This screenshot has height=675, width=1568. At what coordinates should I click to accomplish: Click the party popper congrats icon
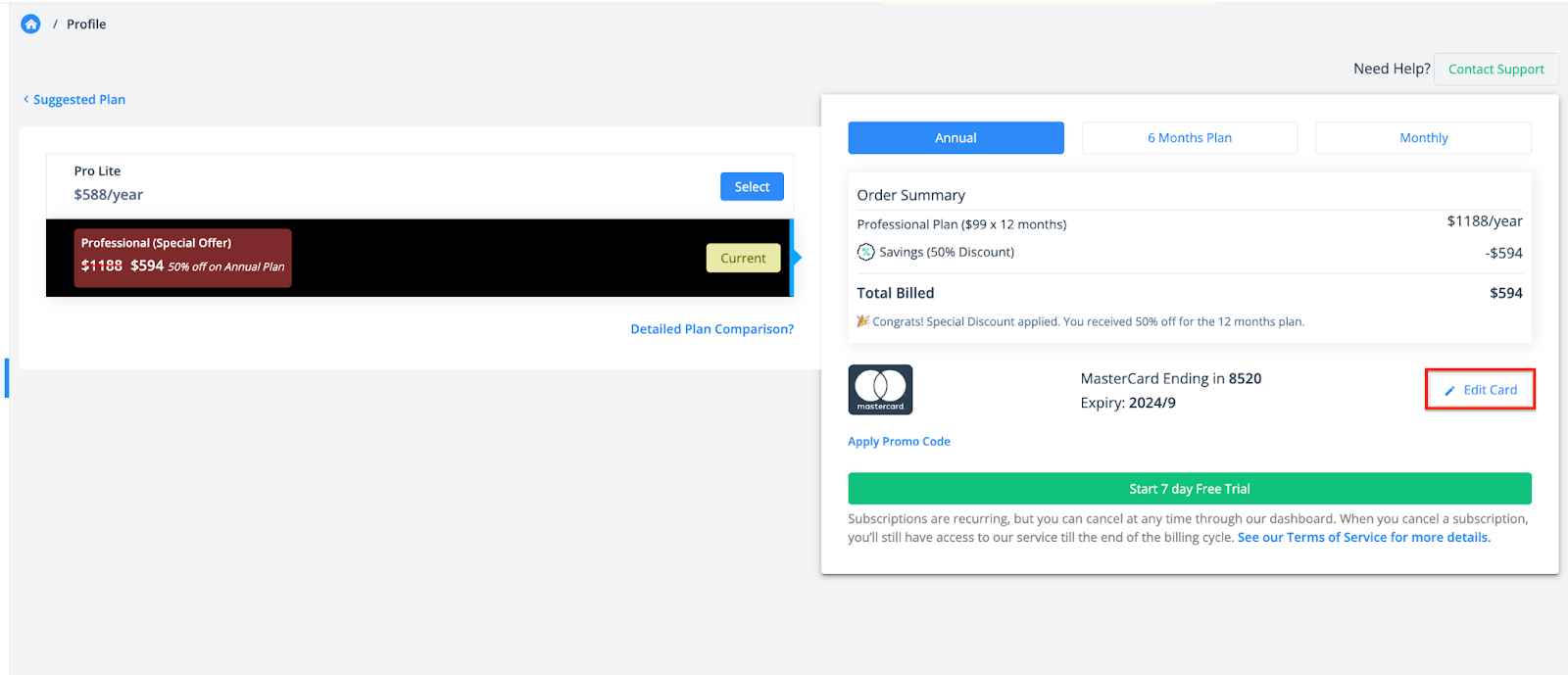tap(863, 320)
